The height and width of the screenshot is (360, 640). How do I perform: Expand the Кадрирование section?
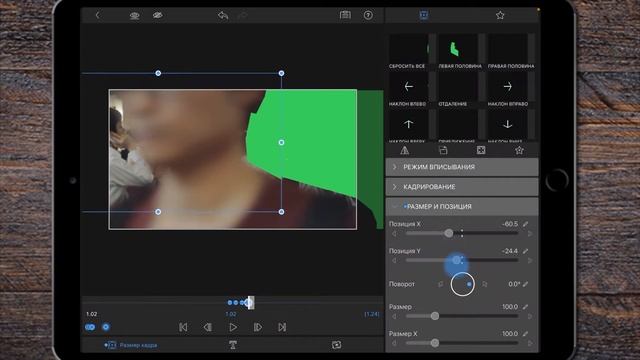tap(462, 187)
